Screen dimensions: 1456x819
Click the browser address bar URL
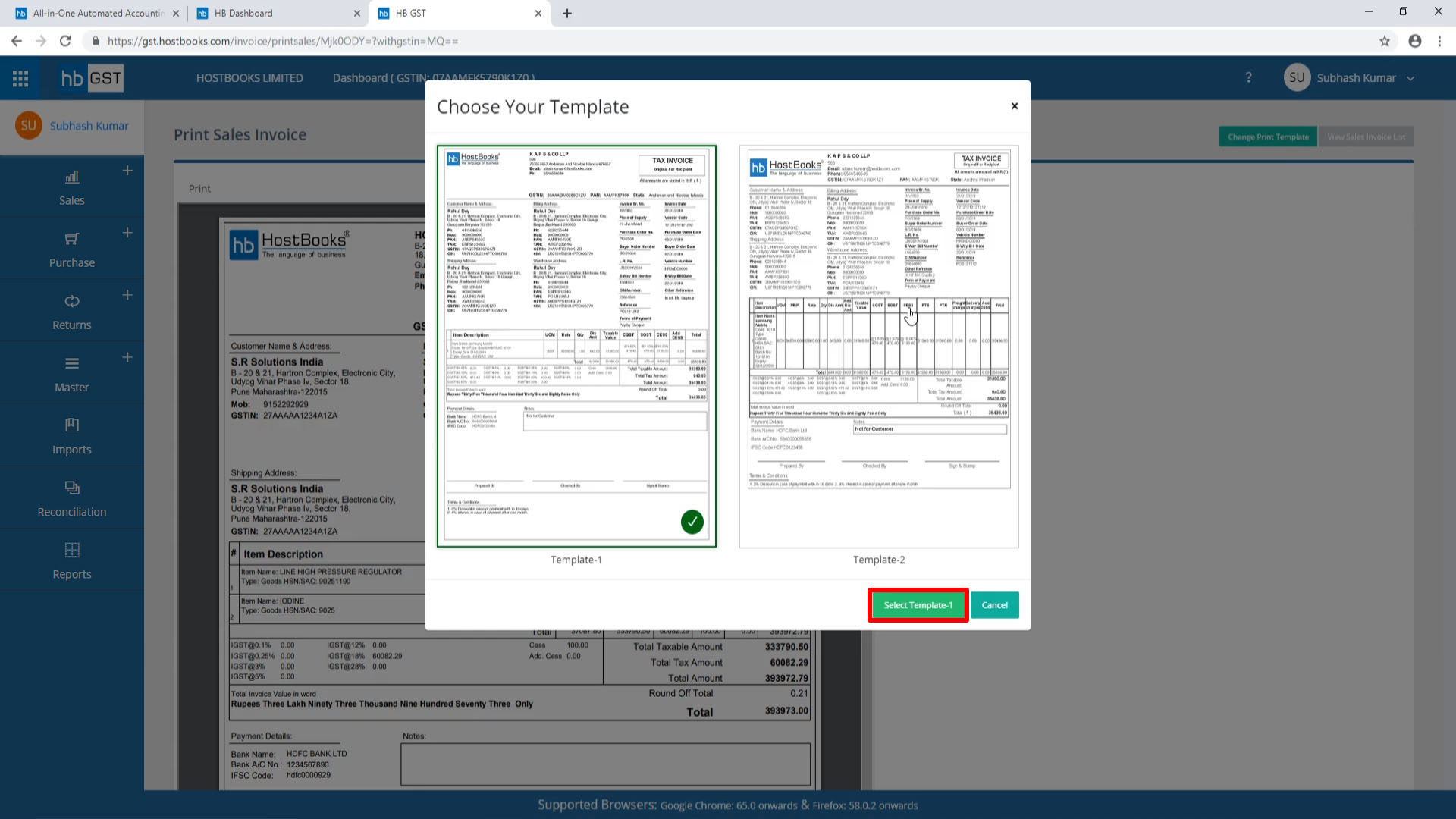pyautogui.click(x=283, y=41)
